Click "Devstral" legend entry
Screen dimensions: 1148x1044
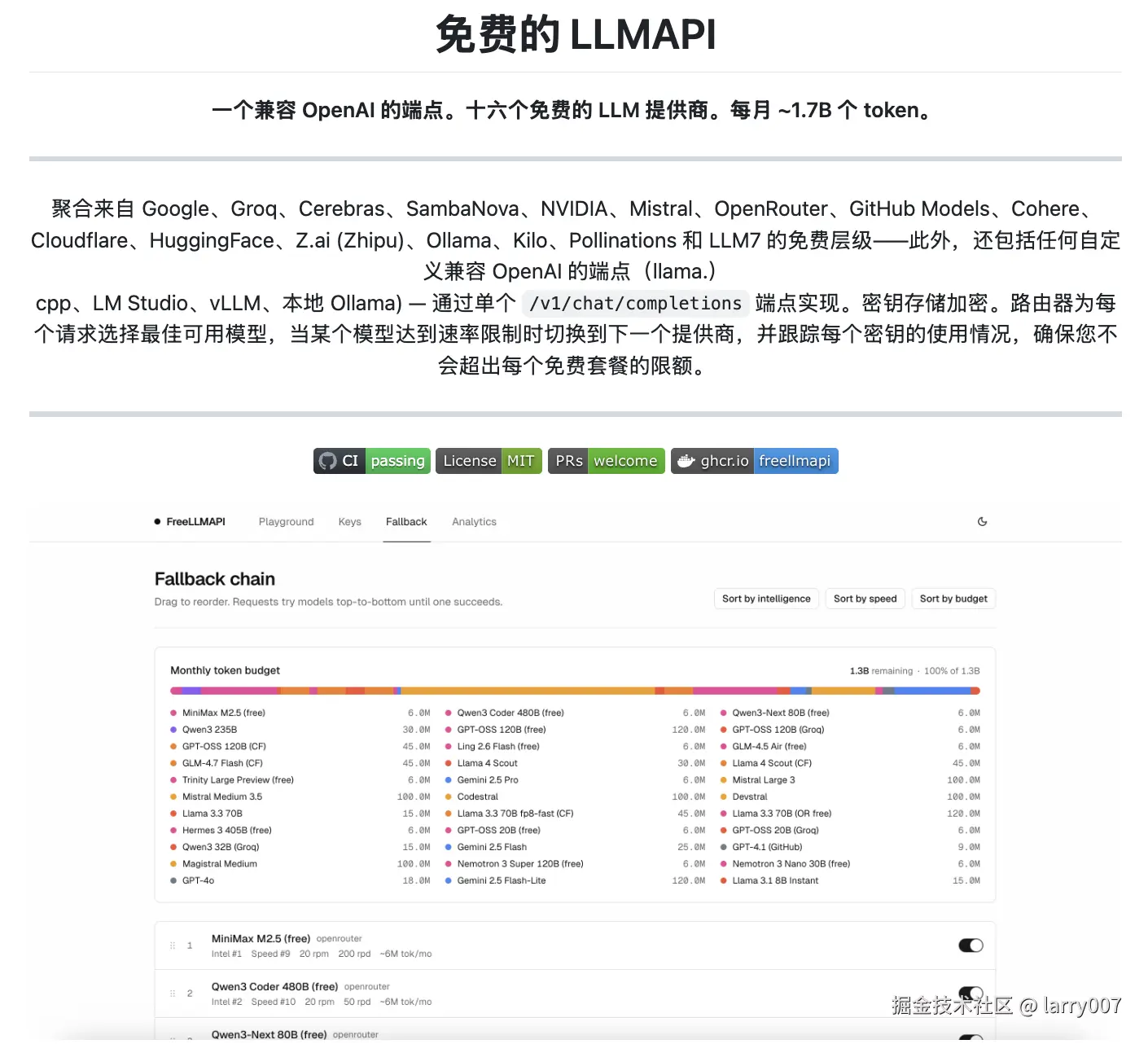coord(750,797)
